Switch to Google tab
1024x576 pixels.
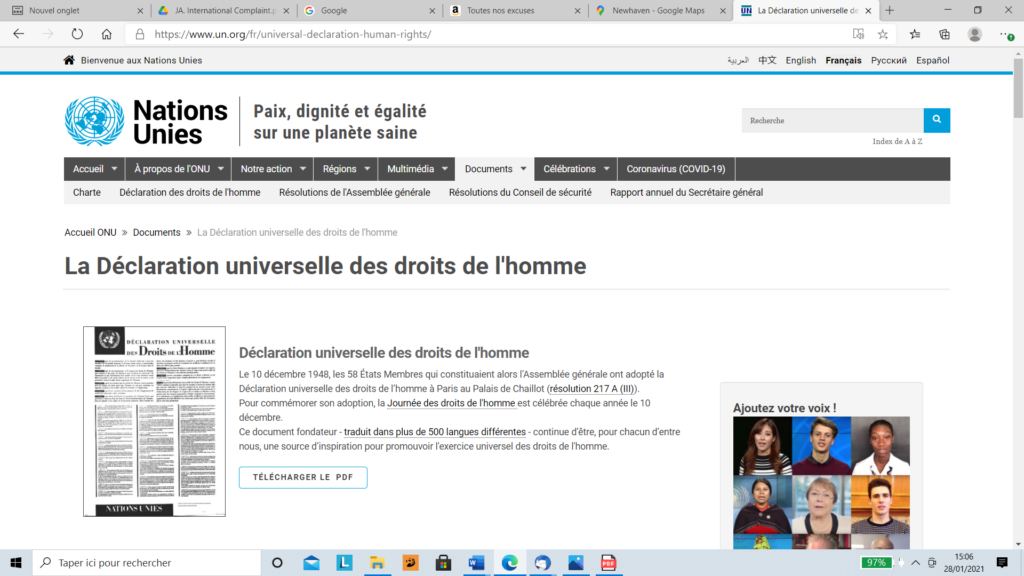point(369,10)
